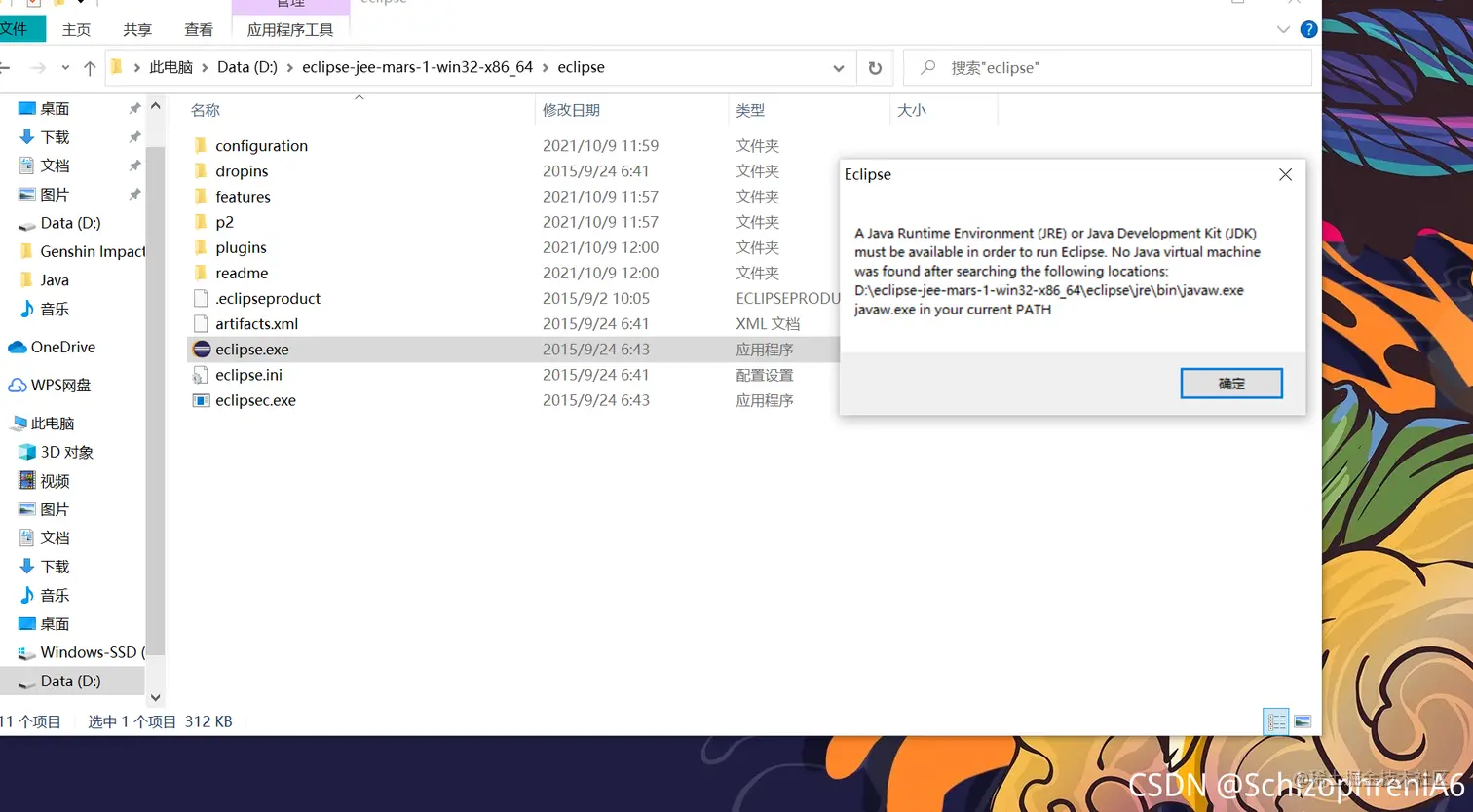1473x812 pixels.
Task: Select the readme folder icon
Action: tap(201, 273)
